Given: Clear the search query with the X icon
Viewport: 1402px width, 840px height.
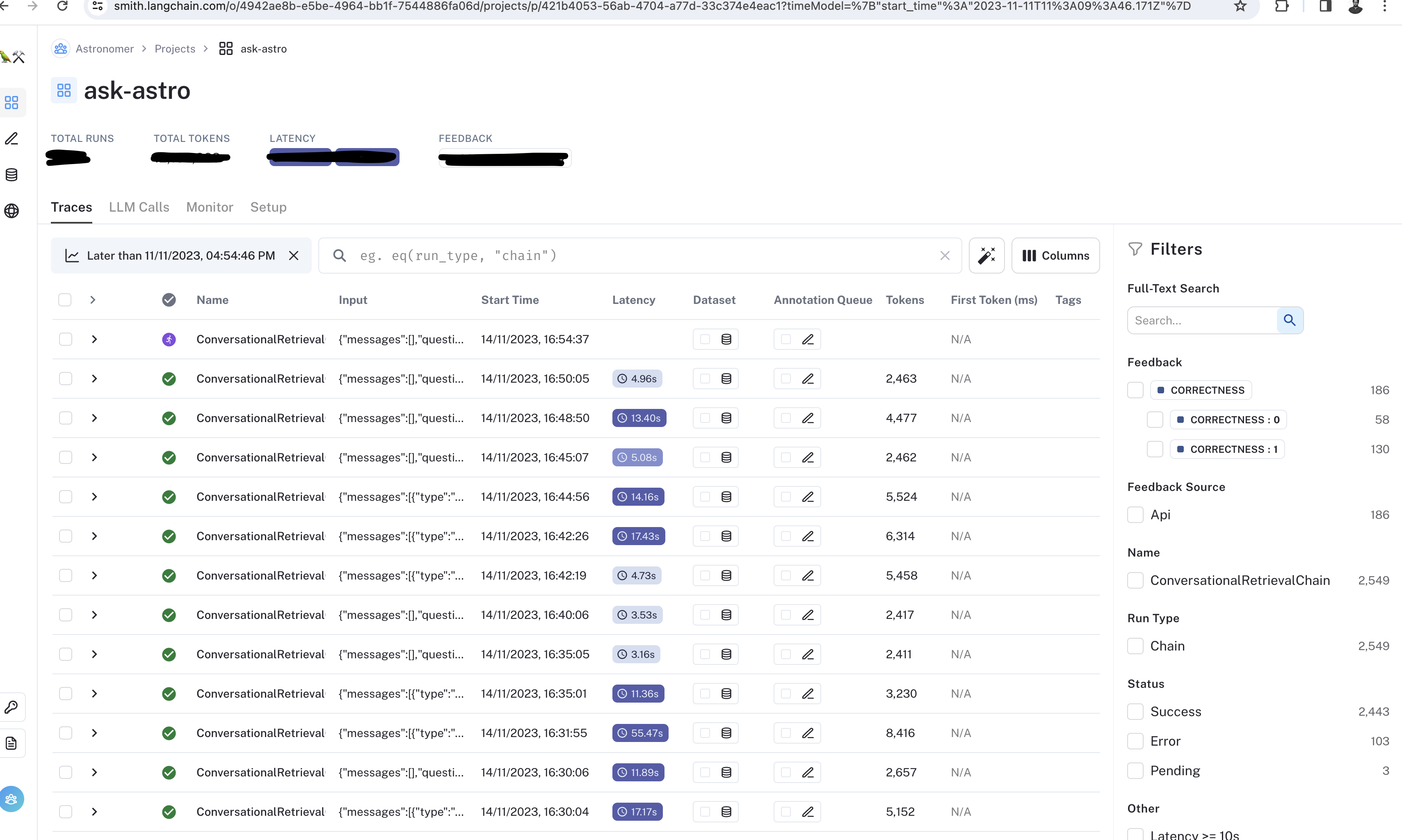Looking at the screenshot, I should (x=945, y=256).
